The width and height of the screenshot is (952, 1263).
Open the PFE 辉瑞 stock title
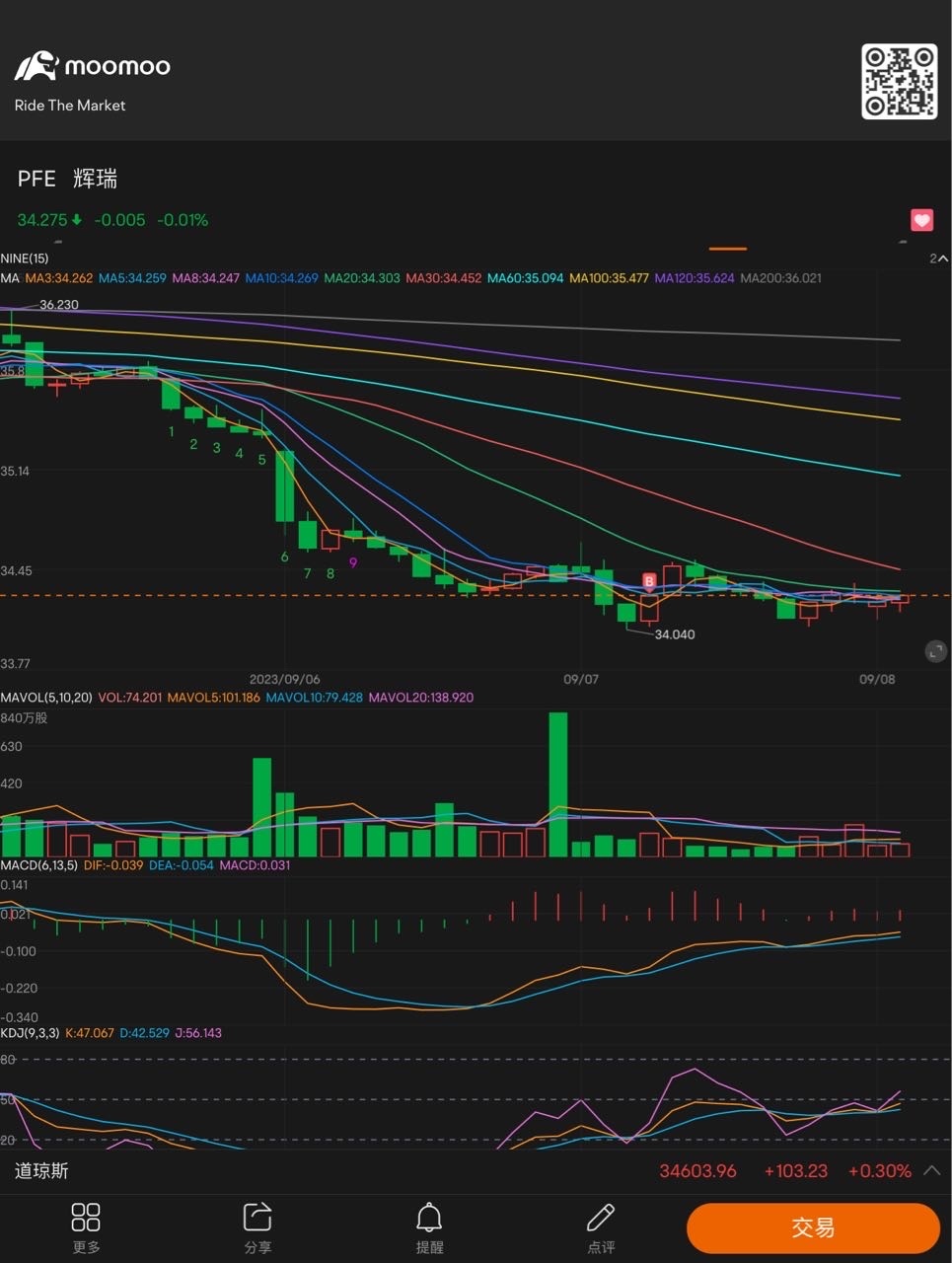(x=67, y=179)
